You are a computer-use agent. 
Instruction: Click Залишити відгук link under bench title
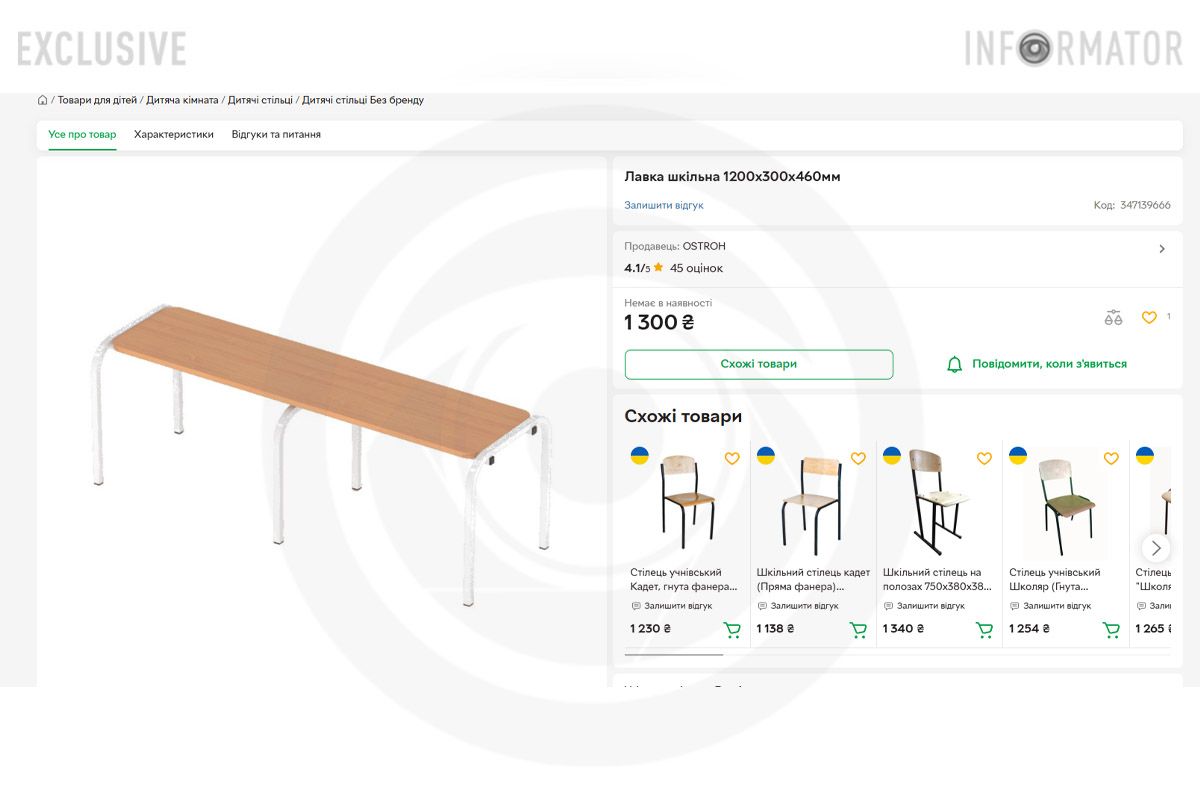pos(664,205)
